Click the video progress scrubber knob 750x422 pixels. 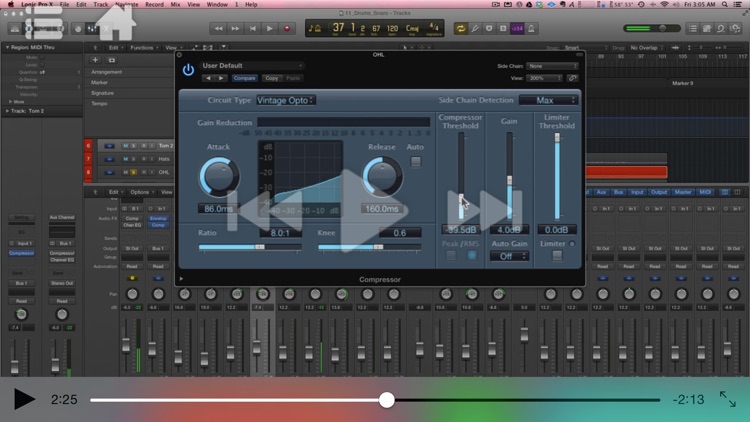point(386,400)
